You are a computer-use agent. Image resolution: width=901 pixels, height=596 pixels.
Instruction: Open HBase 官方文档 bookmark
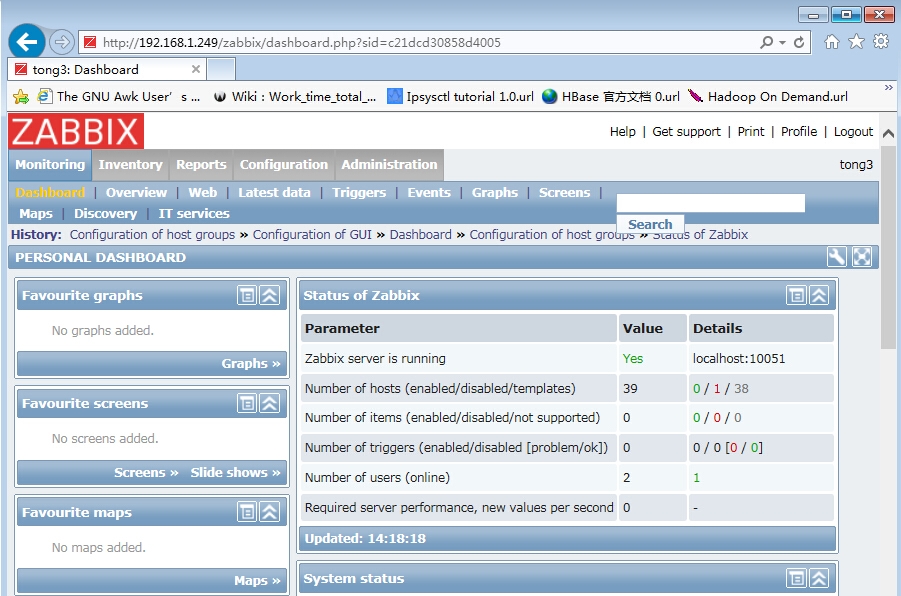(x=611, y=97)
